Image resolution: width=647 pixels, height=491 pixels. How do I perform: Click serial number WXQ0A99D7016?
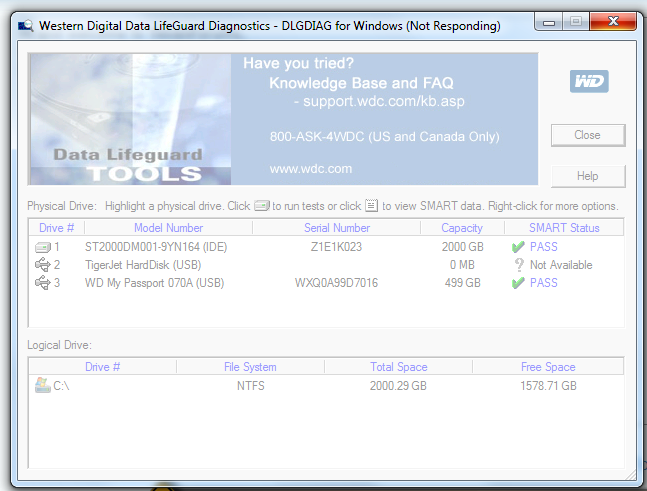pyautogui.click(x=336, y=283)
